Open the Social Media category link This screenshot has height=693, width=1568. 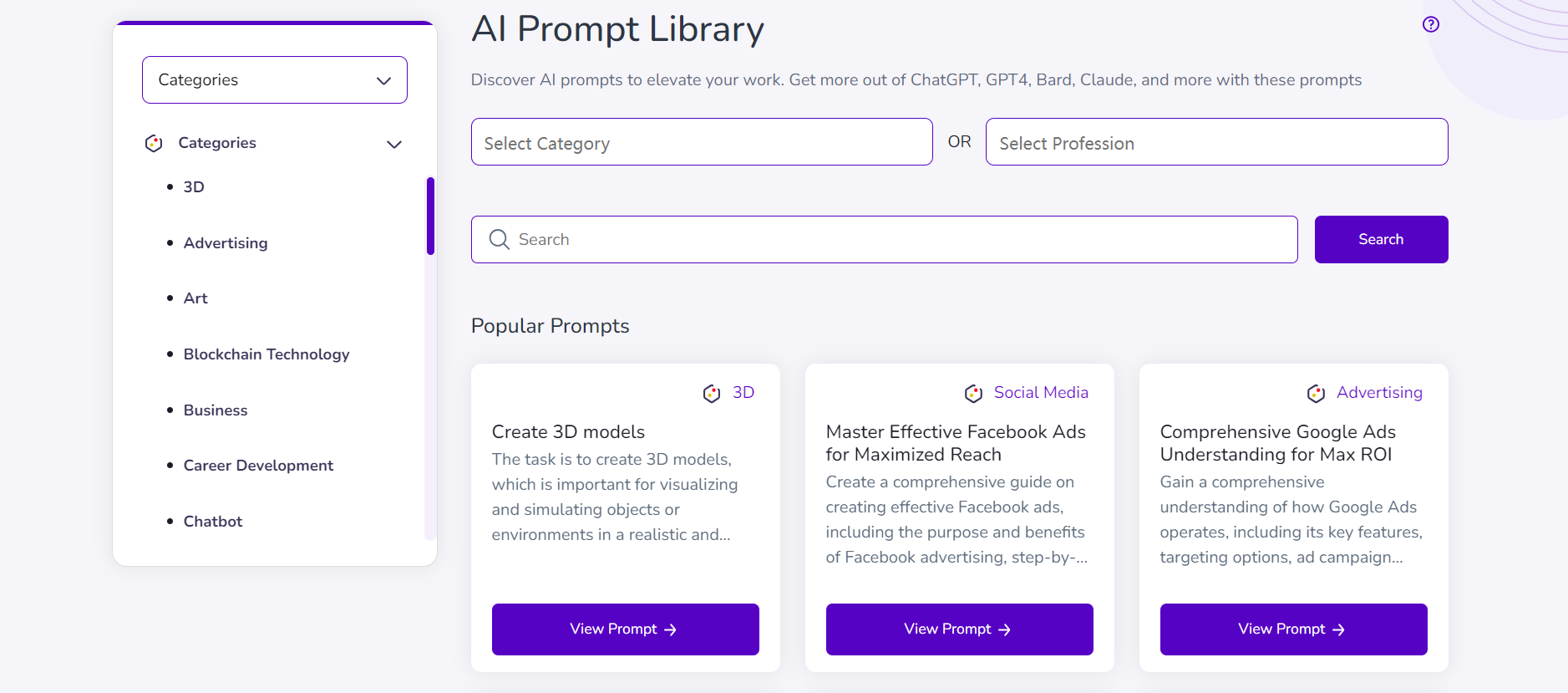click(1041, 393)
